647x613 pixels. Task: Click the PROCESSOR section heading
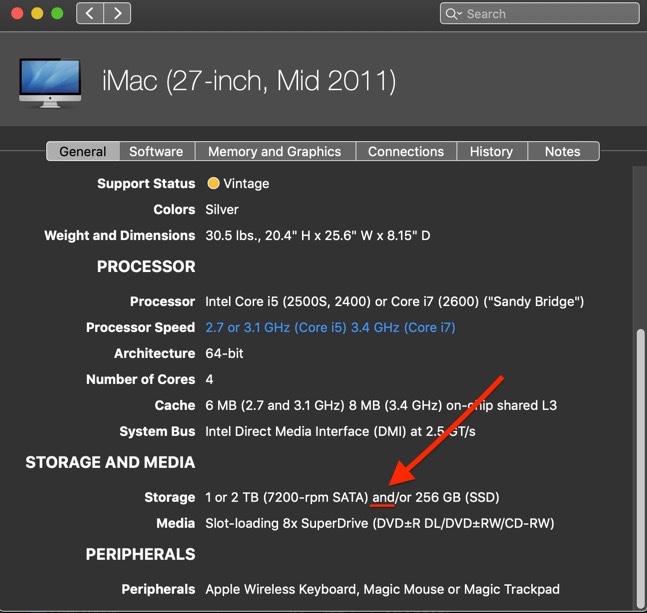(146, 266)
